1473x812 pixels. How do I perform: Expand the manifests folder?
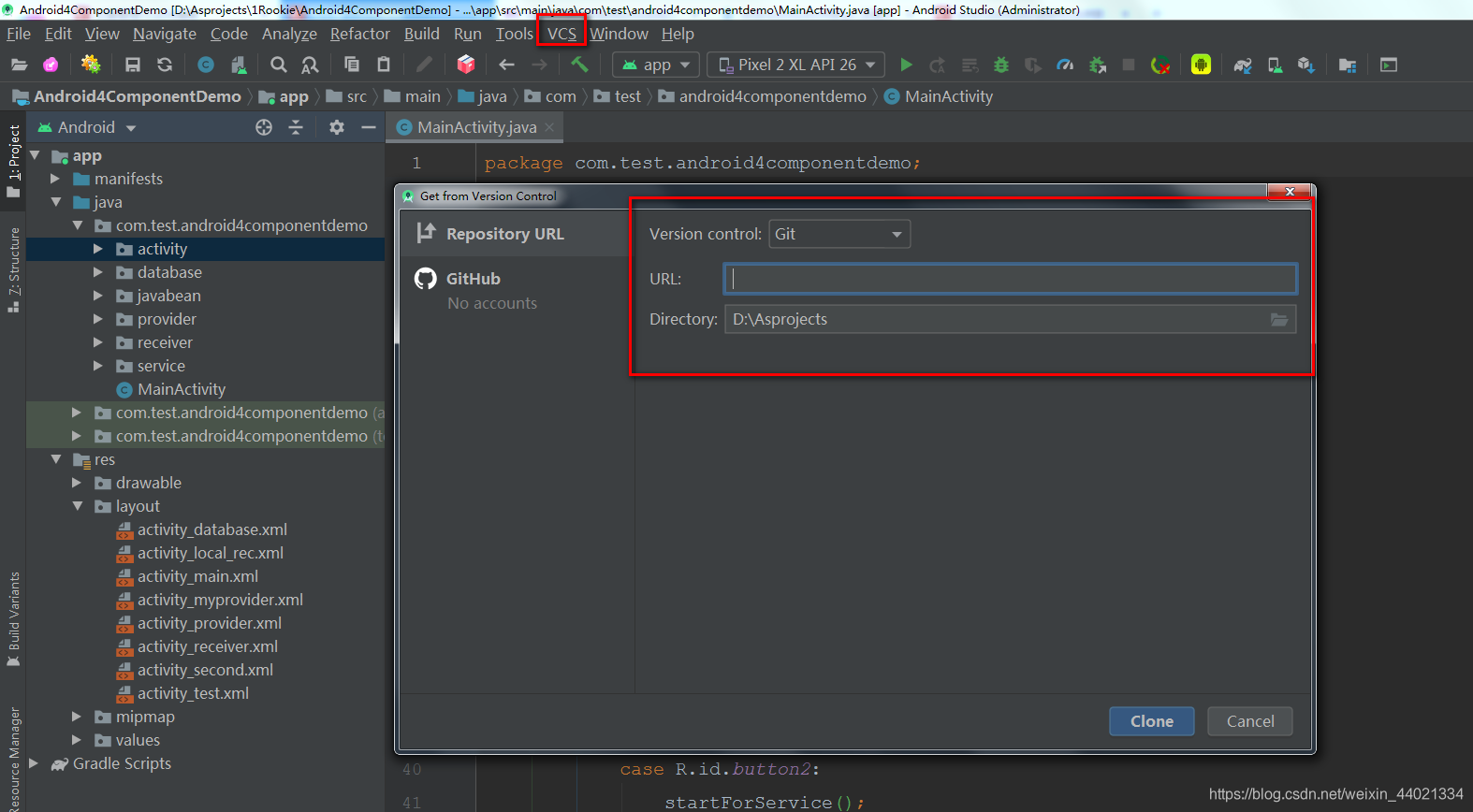click(55, 179)
